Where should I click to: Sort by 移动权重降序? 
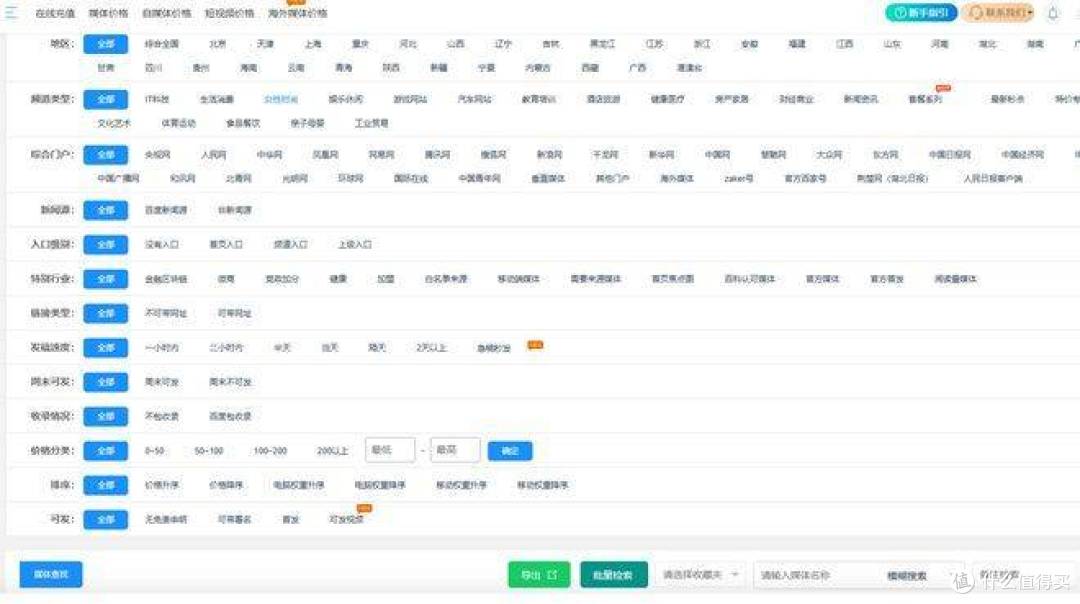tap(543, 486)
